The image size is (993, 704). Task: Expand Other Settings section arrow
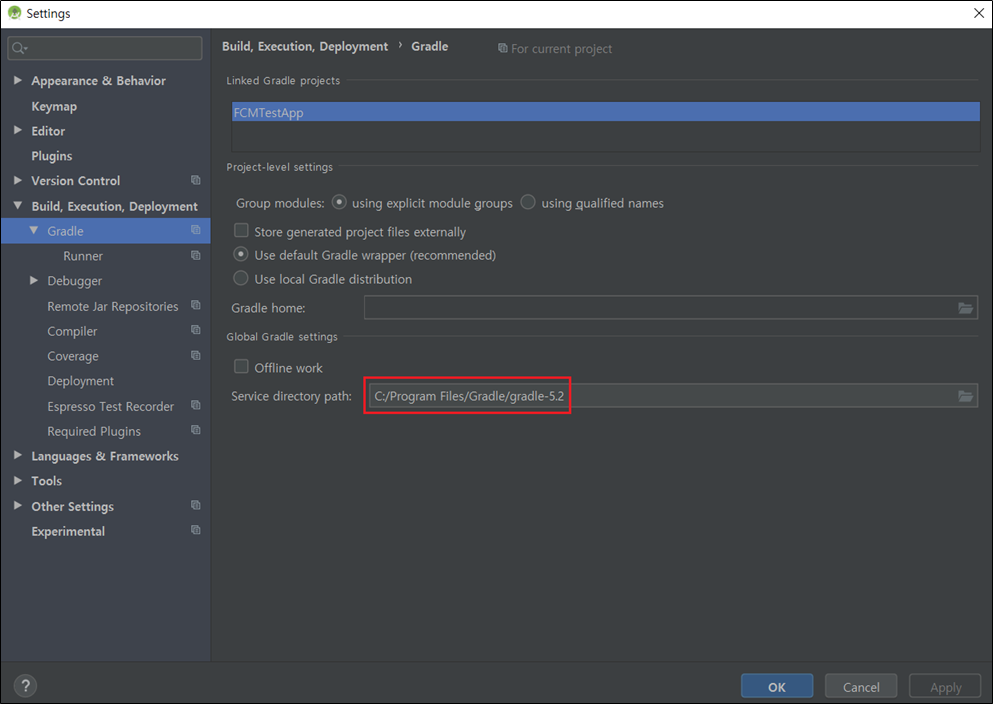point(18,505)
